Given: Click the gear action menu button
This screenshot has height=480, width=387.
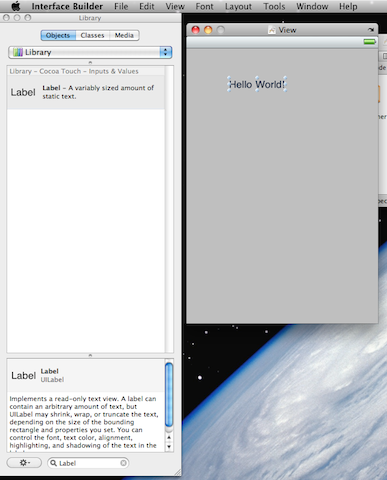Looking at the screenshot, I should tap(24, 463).
